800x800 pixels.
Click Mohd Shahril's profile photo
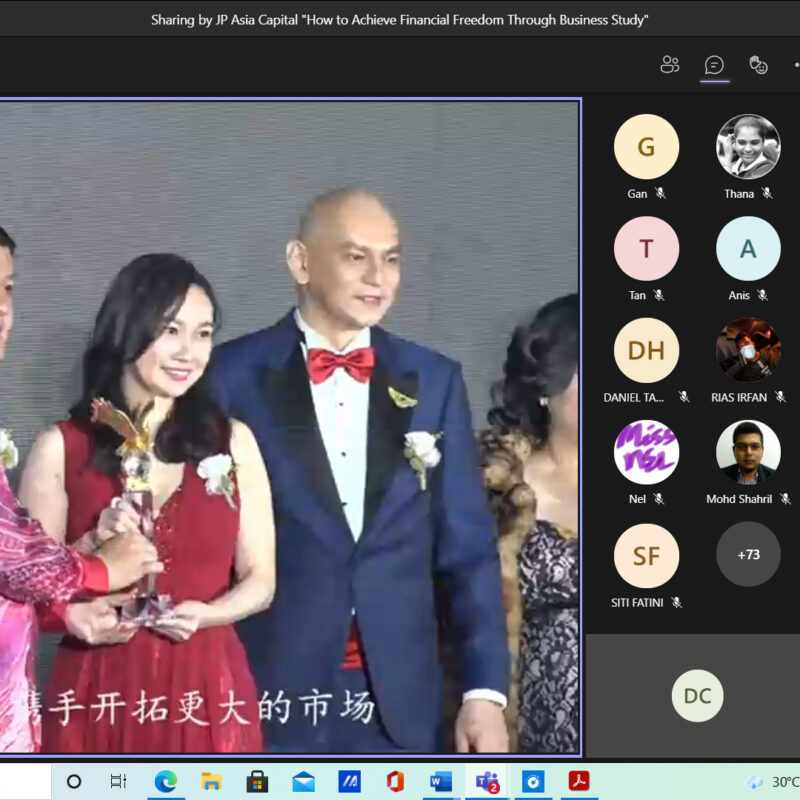coord(748,452)
